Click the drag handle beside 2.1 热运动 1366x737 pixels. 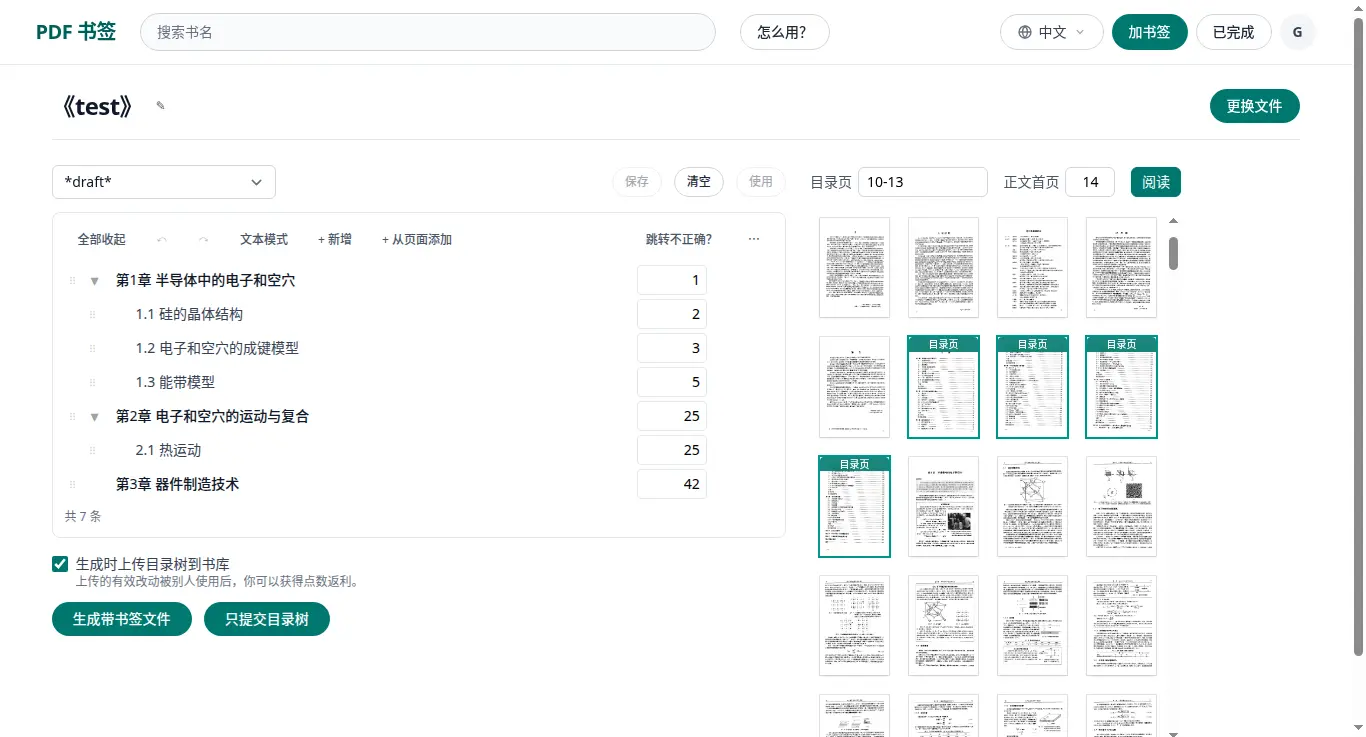tap(92, 451)
